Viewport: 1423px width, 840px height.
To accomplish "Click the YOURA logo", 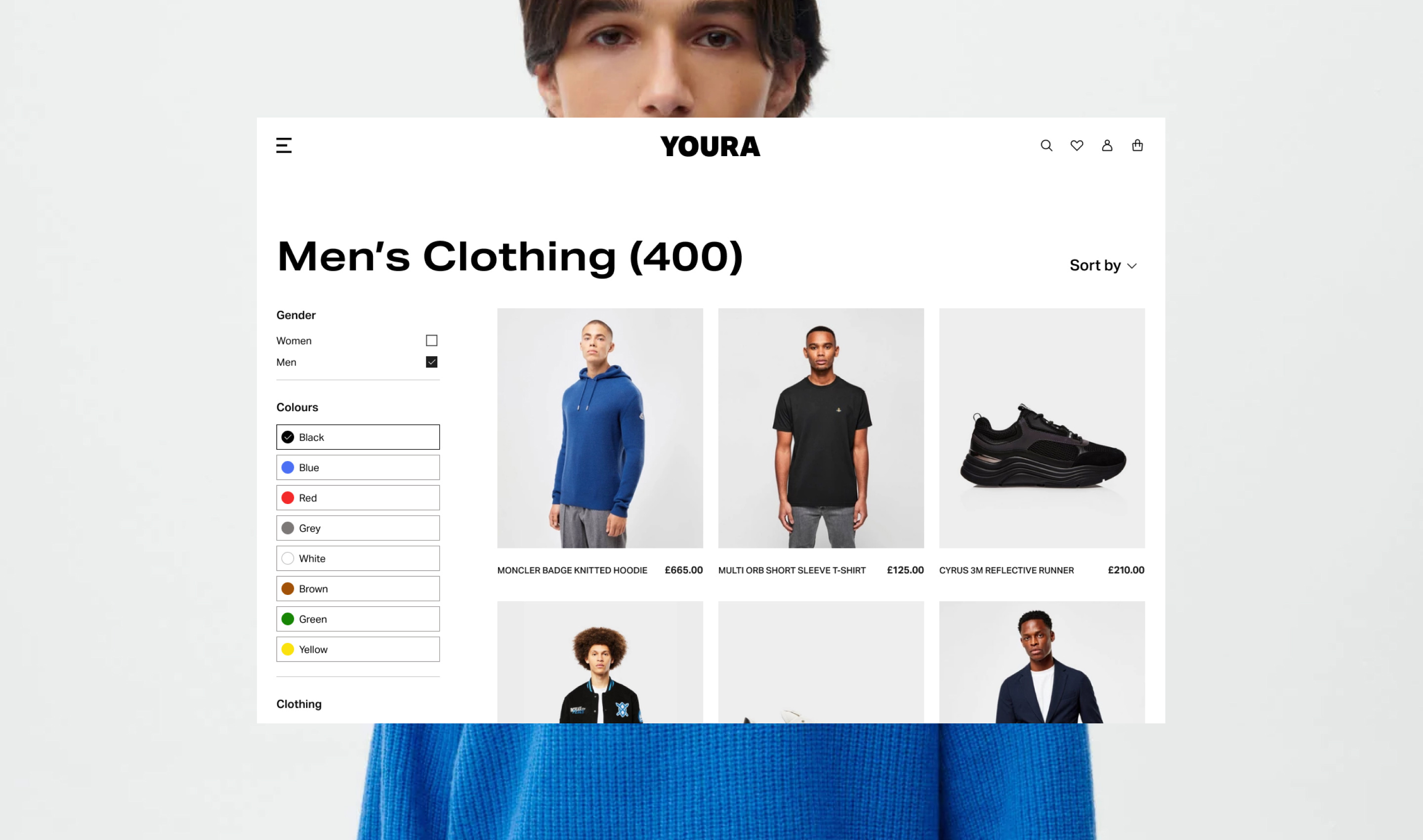I will (711, 147).
